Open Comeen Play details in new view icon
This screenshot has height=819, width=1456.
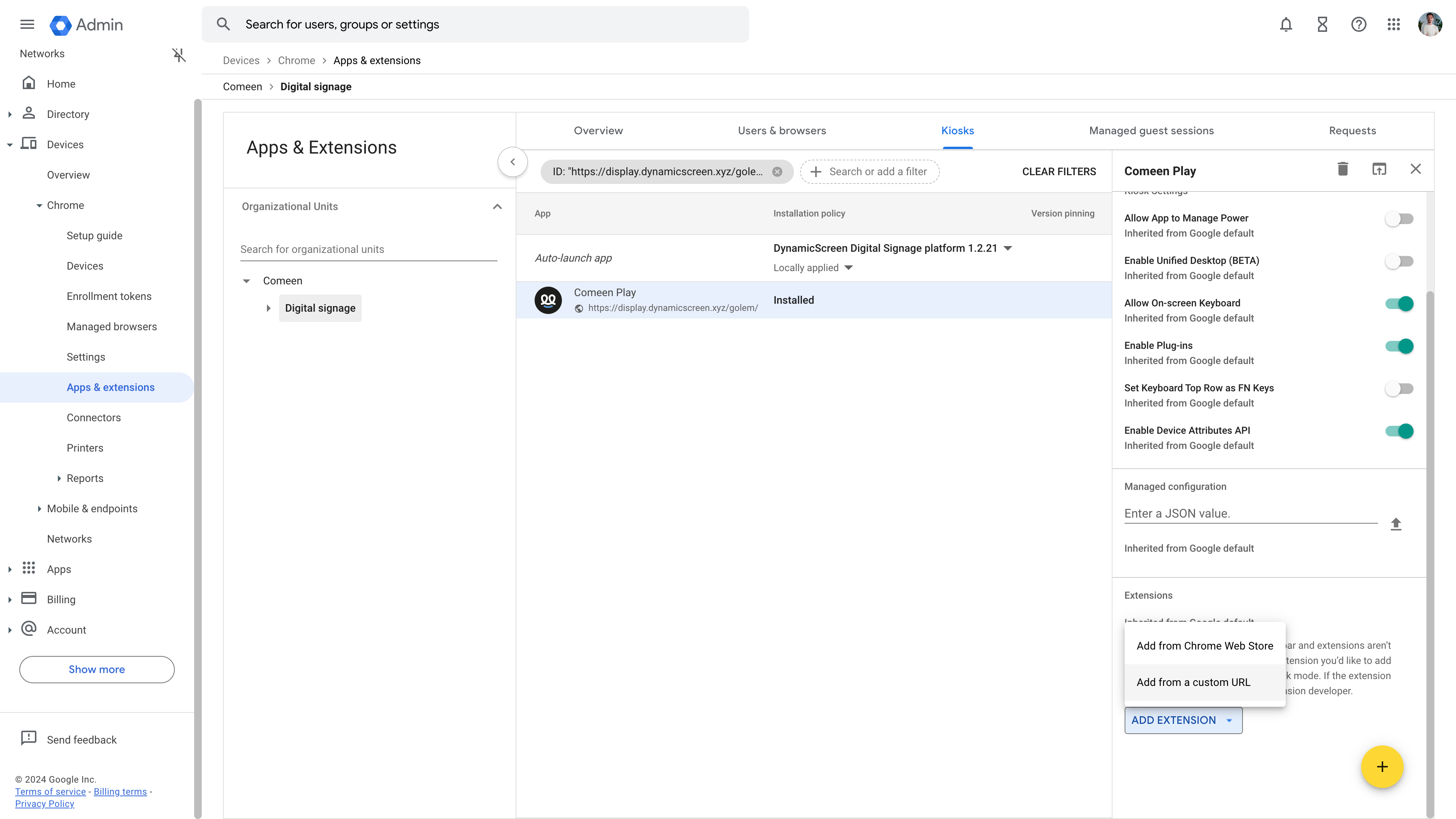click(x=1379, y=169)
